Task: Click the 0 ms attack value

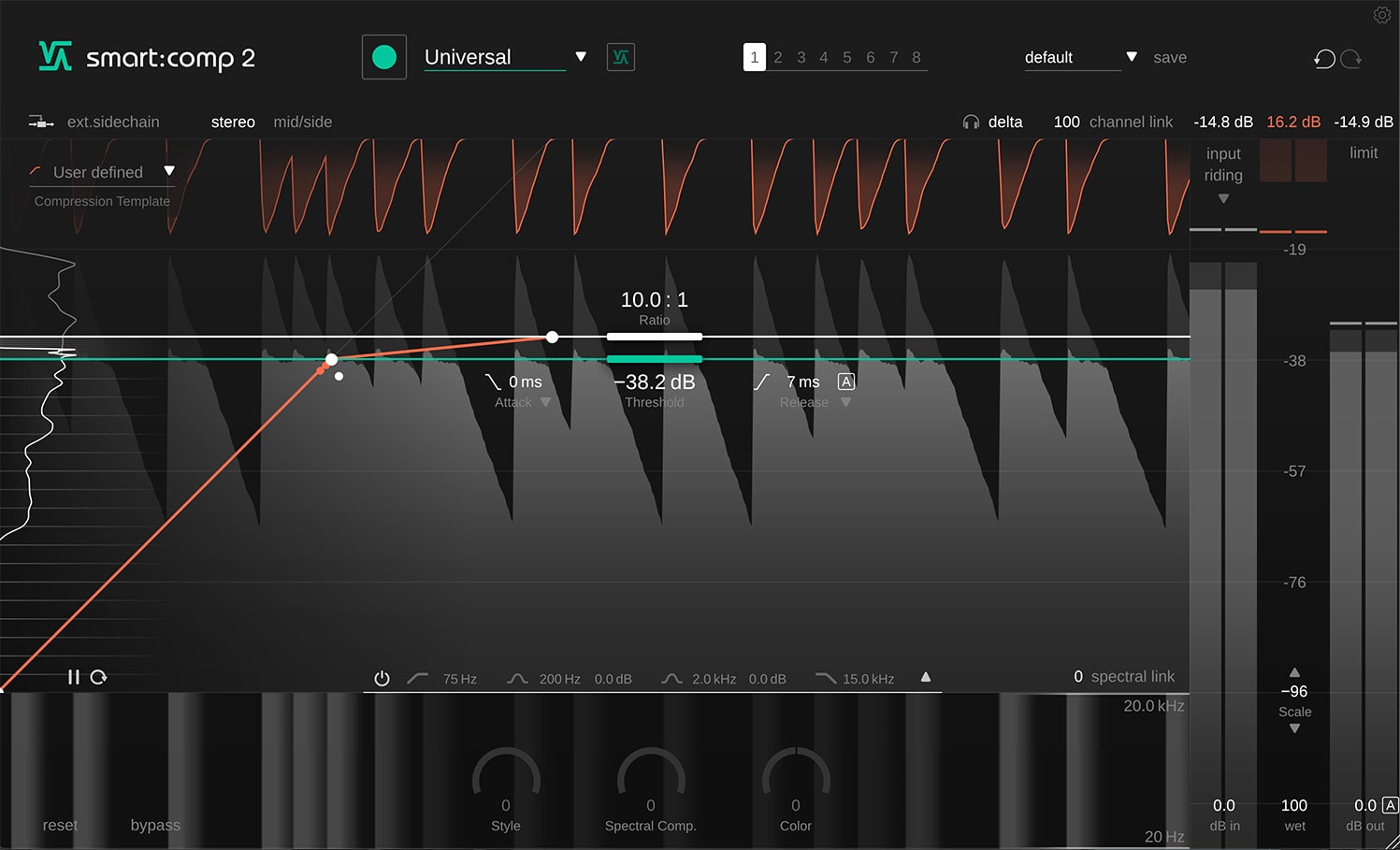Action: (526, 382)
